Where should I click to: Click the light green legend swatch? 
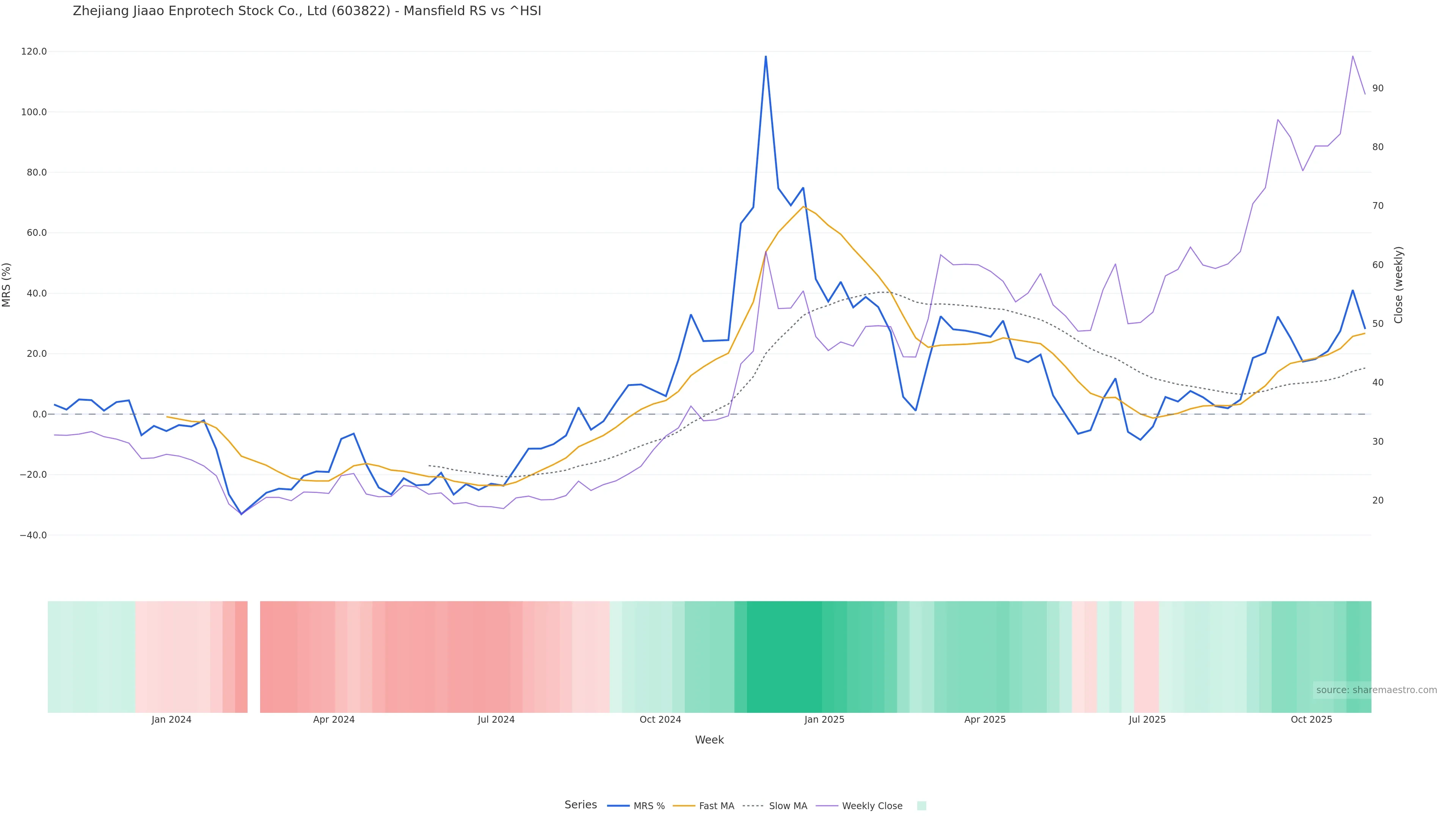tap(921, 806)
